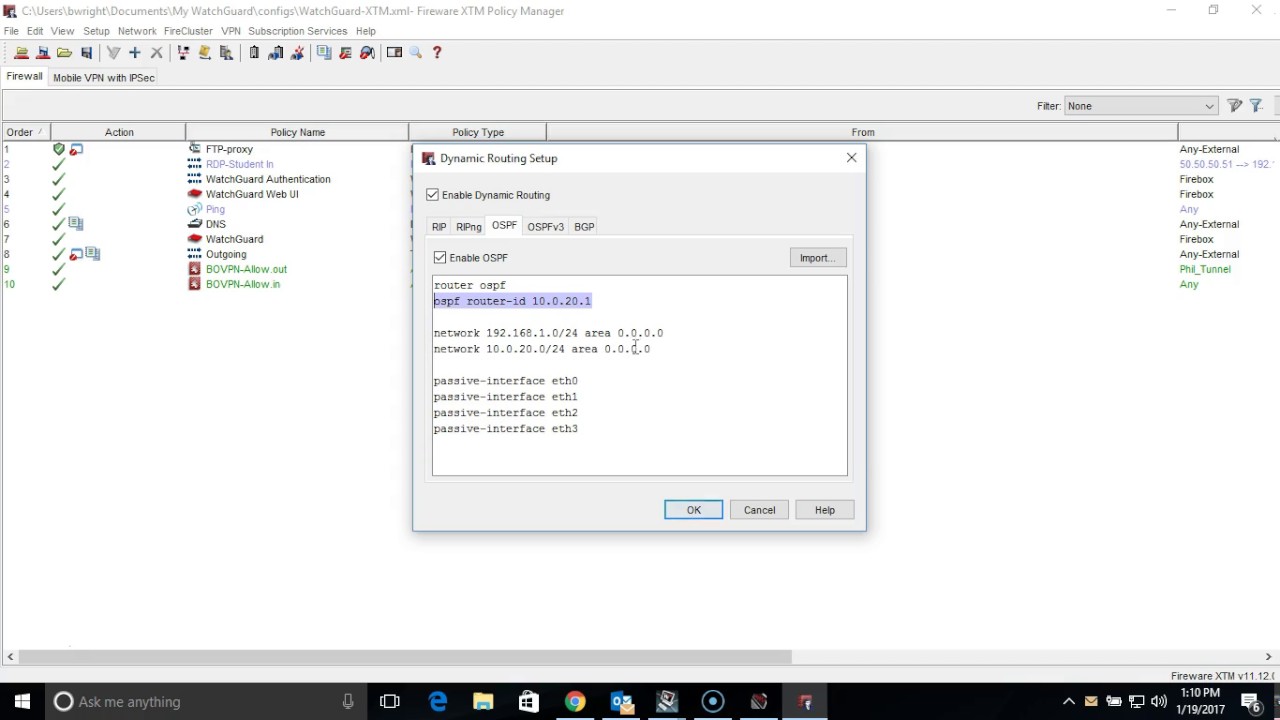The image size is (1280, 720).
Task: Open File Explorer from the taskbar
Action: [x=483, y=702]
